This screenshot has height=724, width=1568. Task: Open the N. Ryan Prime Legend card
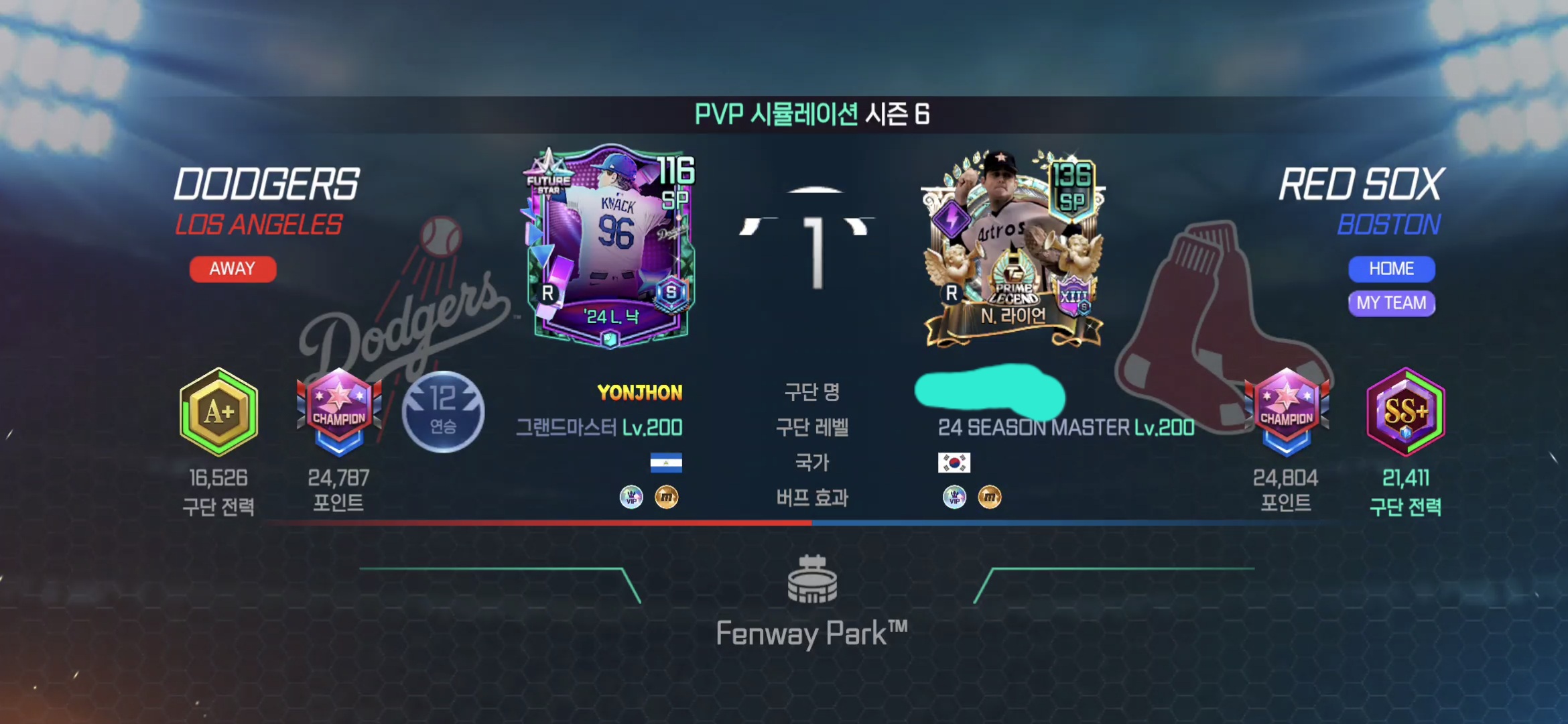pyautogui.click(x=1013, y=247)
